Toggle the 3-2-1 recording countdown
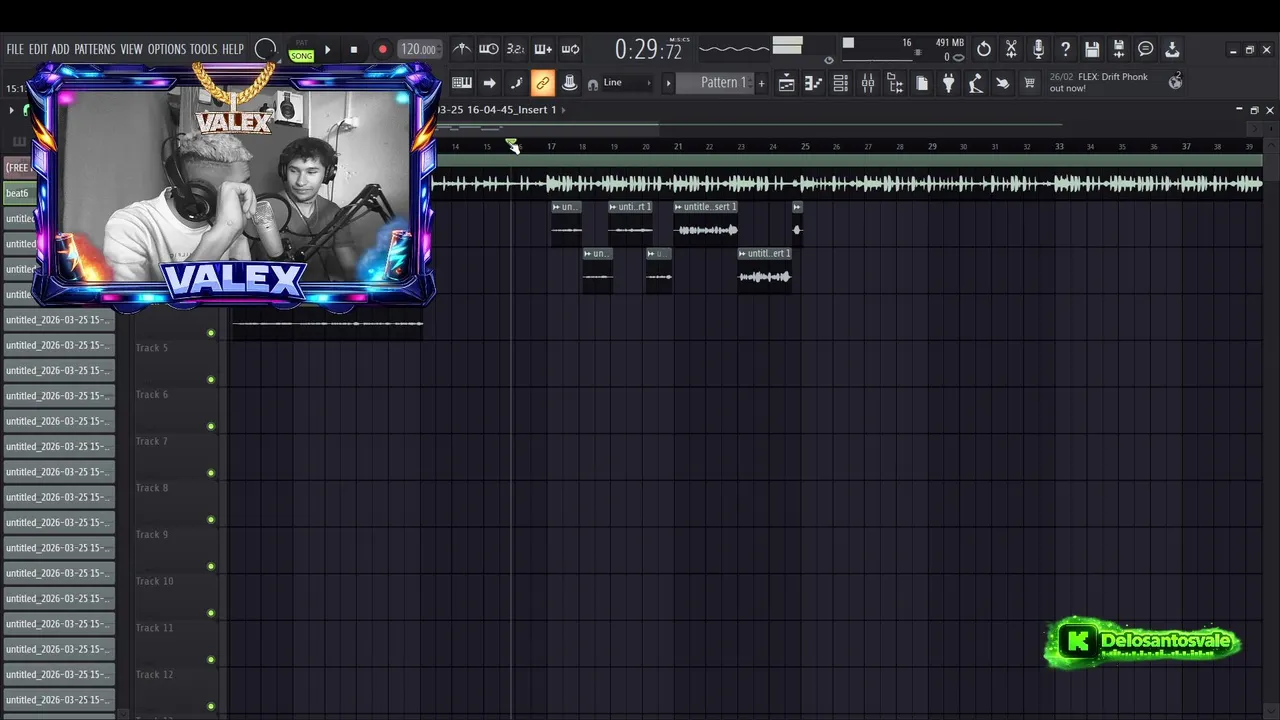The image size is (1280, 720). (x=516, y=49)
